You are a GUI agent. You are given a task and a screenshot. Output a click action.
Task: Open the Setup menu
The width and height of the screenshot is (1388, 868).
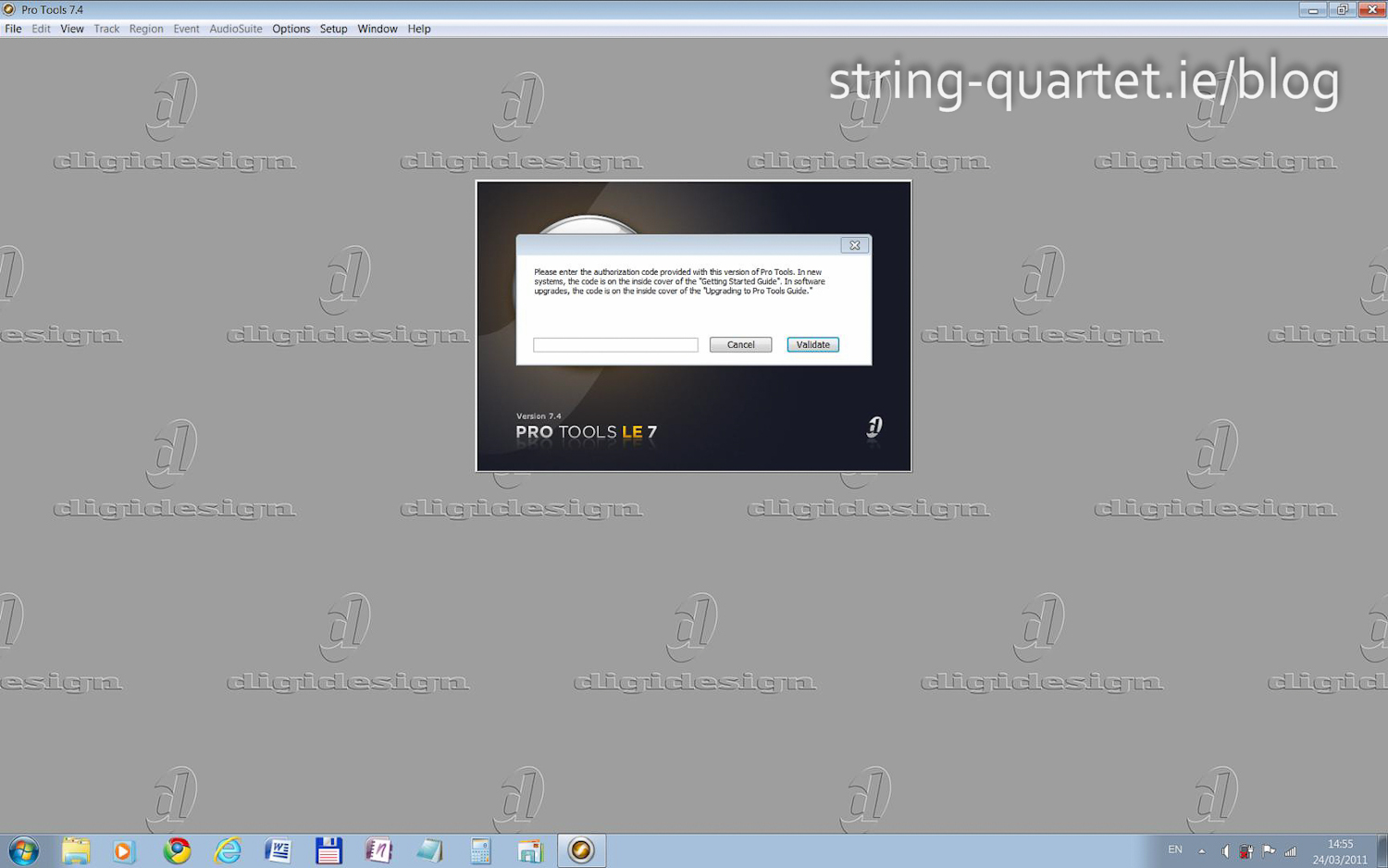(333, 29)
